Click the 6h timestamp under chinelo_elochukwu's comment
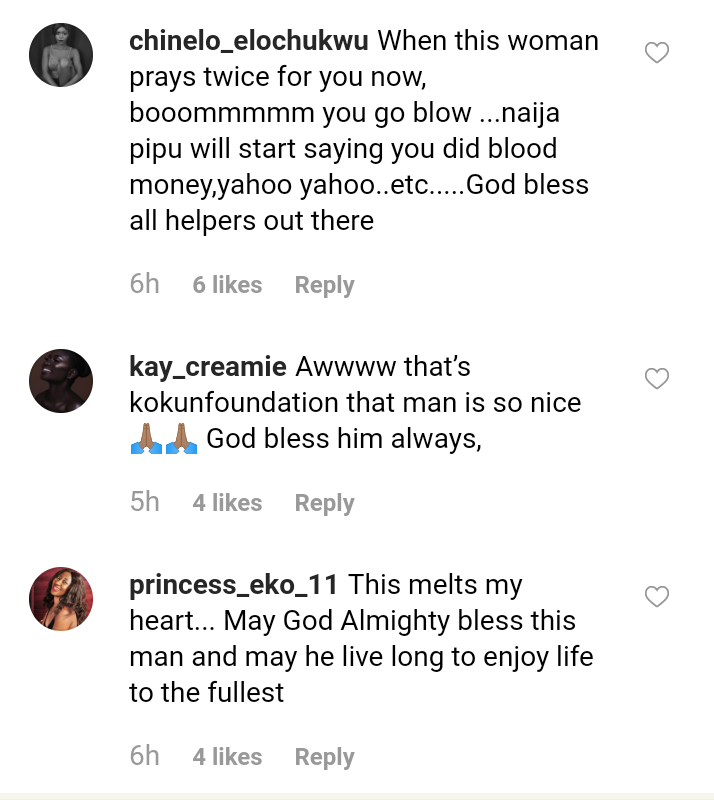The image size is (714, 800). (x=144, y=284)
